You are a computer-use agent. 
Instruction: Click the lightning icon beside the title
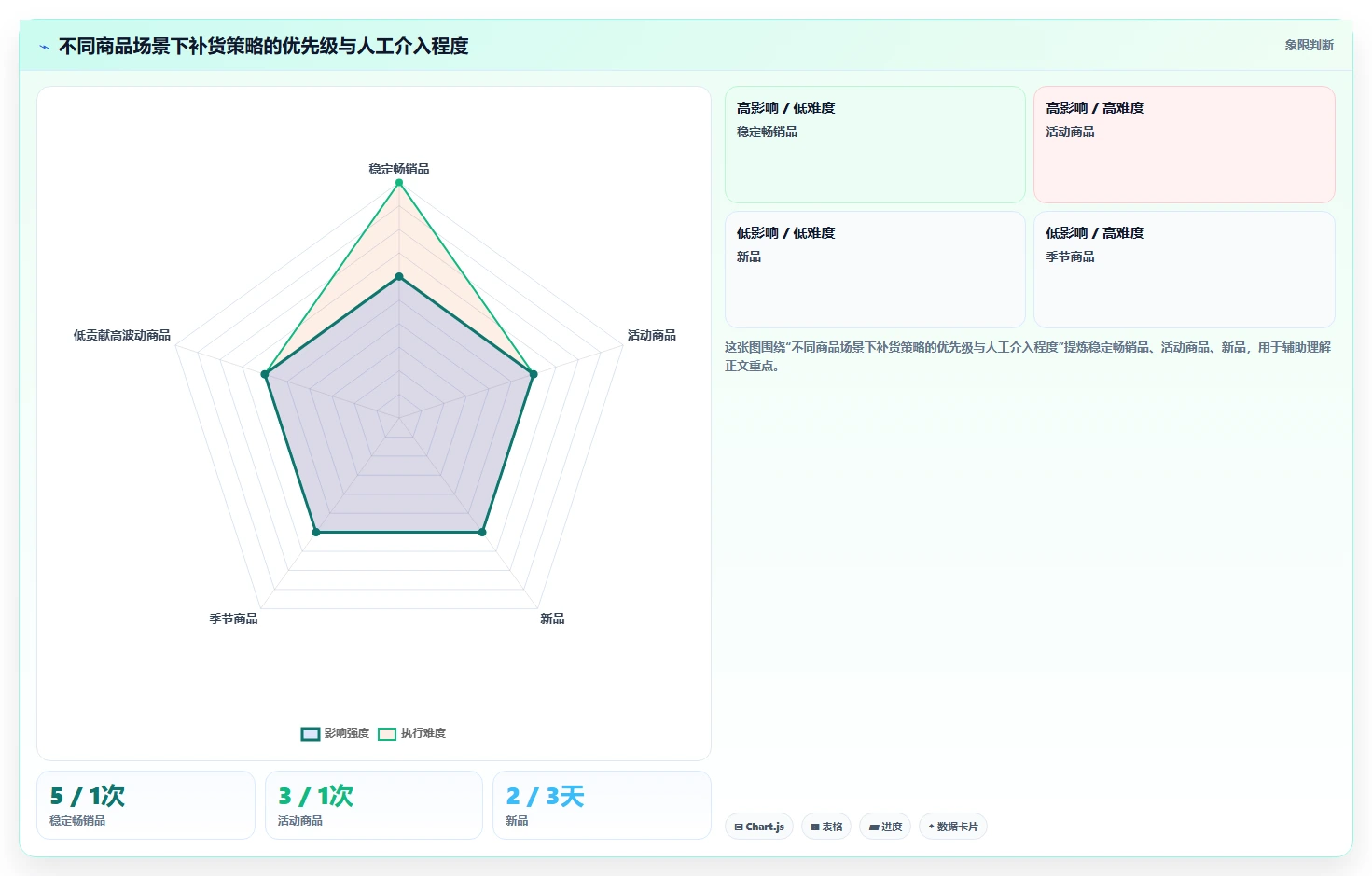click(44, 47)
